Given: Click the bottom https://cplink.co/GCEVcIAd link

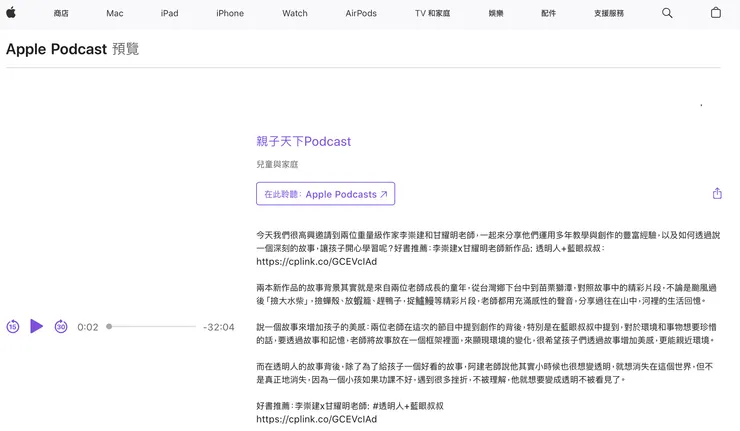Looking at the screenshot, I should 317,419.
